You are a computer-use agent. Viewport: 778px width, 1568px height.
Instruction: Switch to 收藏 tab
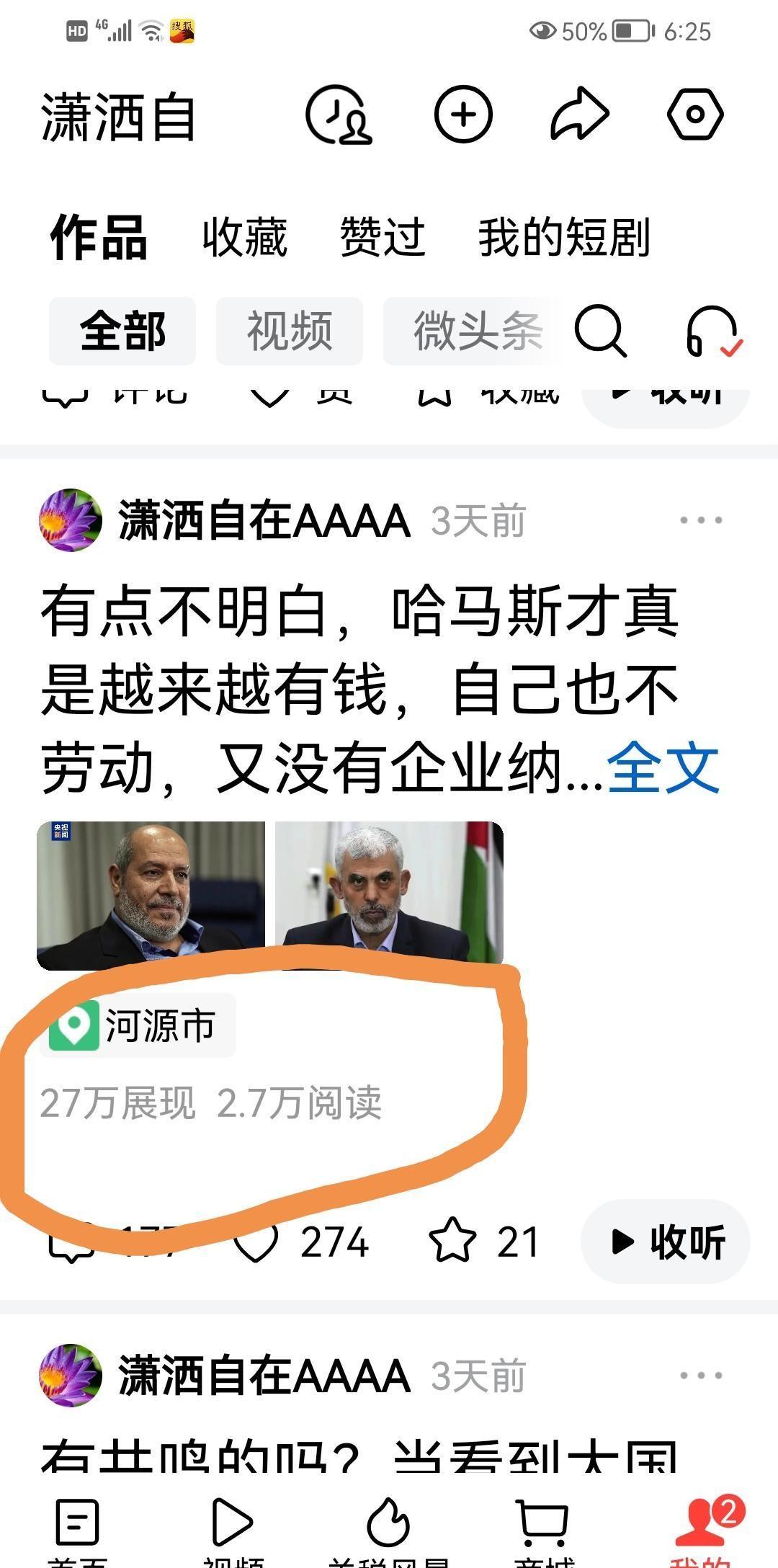pyautogui.click(x=245, y=237)
